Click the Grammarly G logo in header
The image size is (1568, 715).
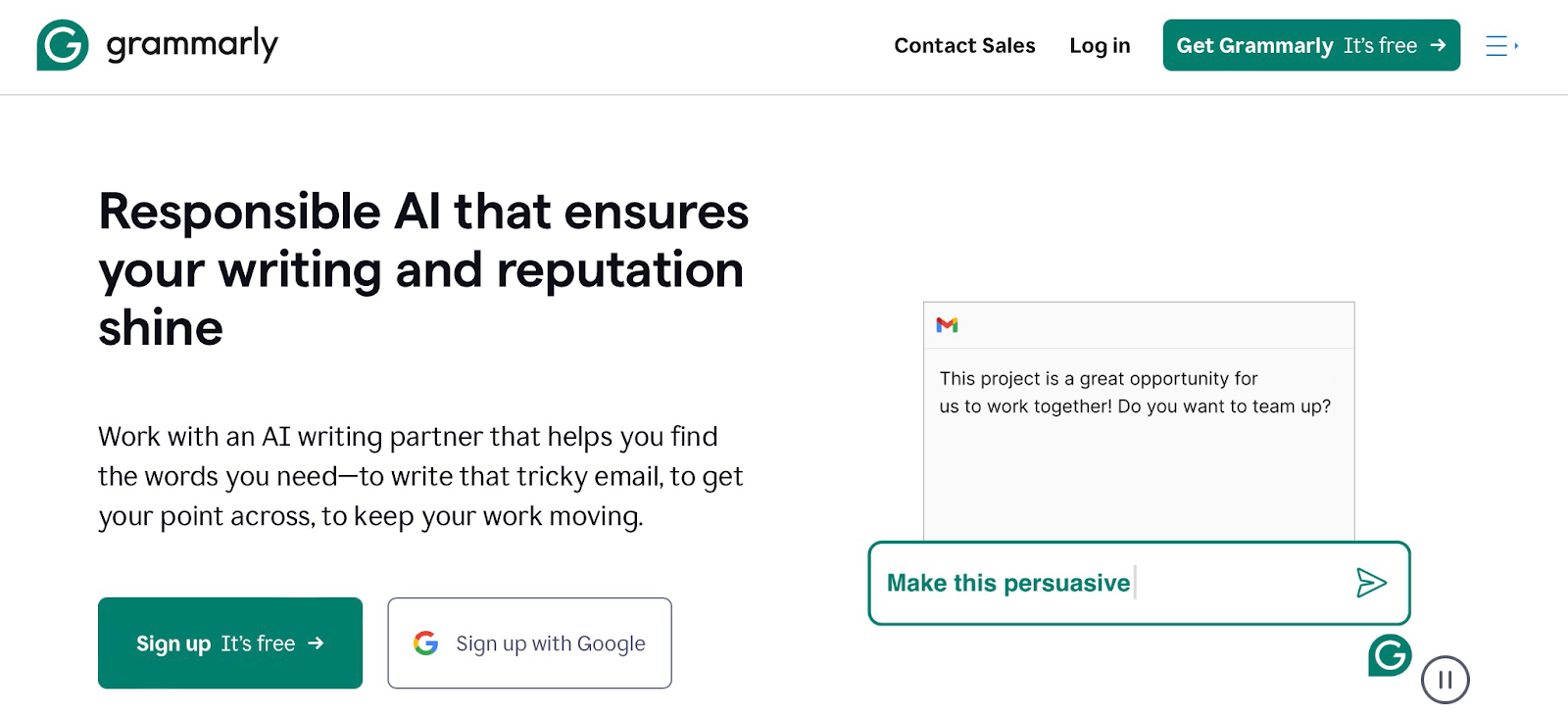coord(63,45)
